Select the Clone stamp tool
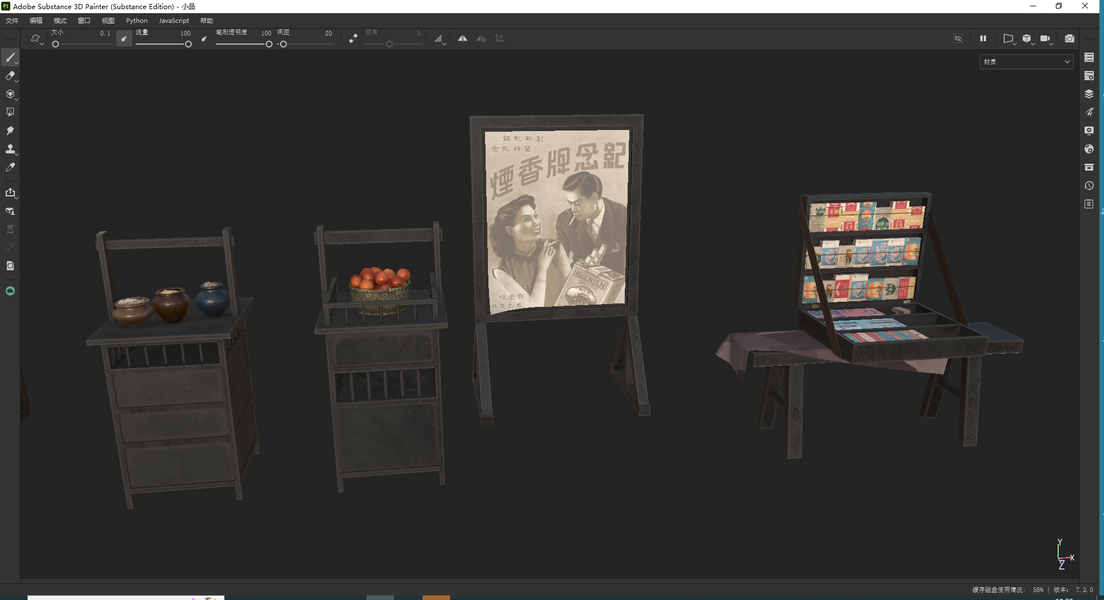 (11, 149)
